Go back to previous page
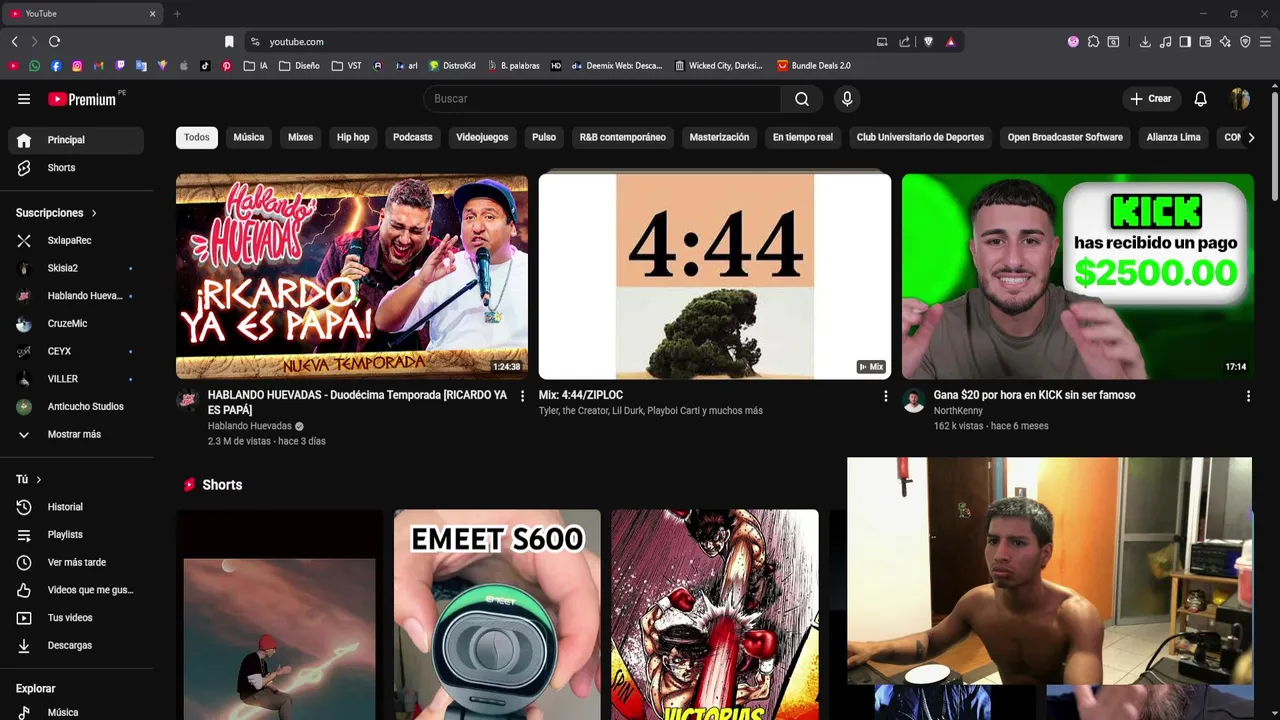This screenshot has height=720, width=1280. click(x=14, y=42)
